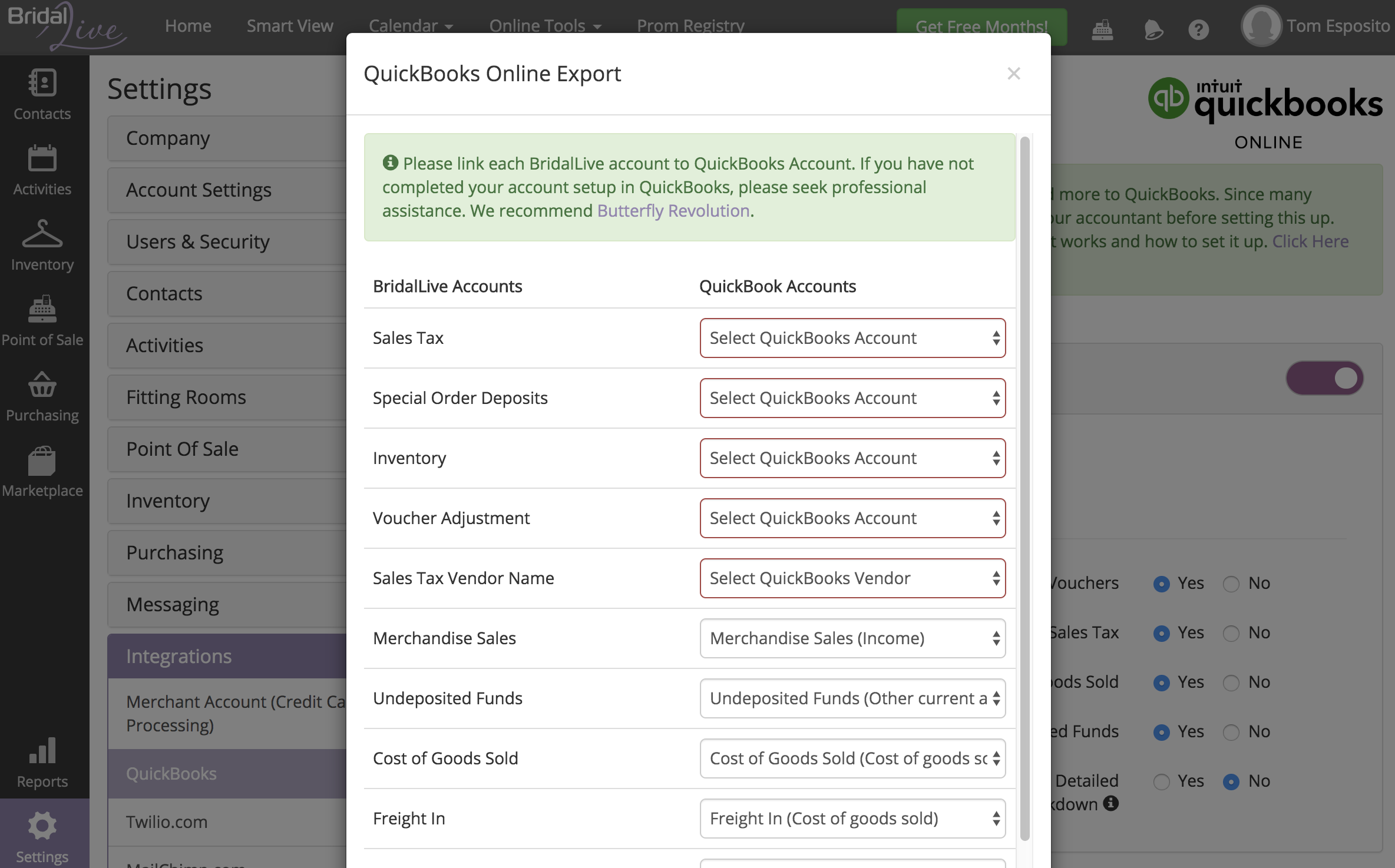Close the QuickBooks Online Export dialog
The height and width of the screenshot is (868, 1395).
(x=1013, y=74)
